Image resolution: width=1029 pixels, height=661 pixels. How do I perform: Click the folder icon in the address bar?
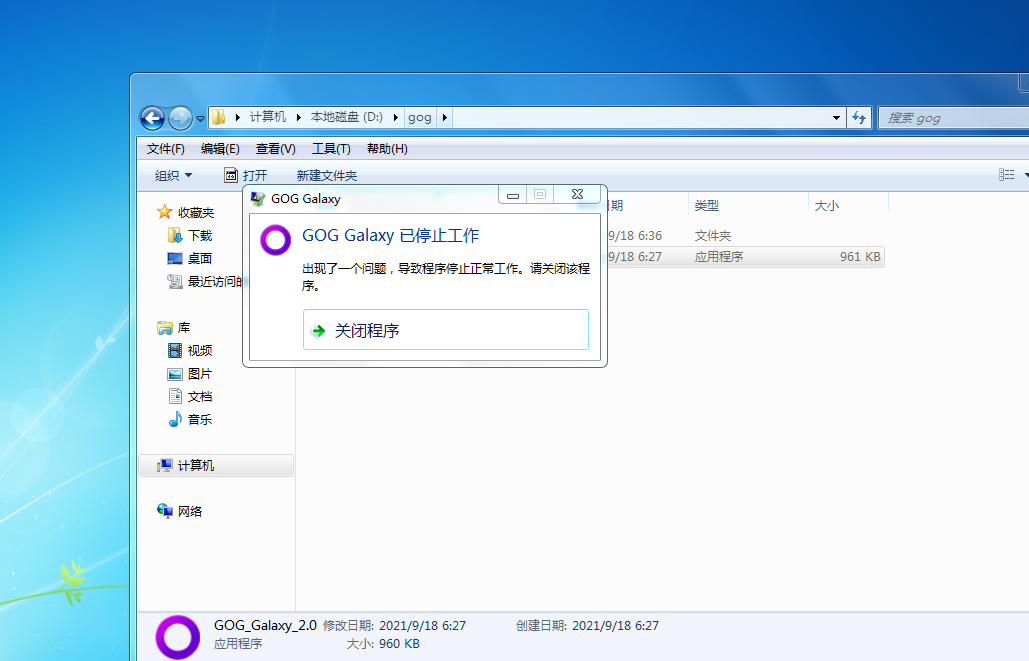coord(219,117)
